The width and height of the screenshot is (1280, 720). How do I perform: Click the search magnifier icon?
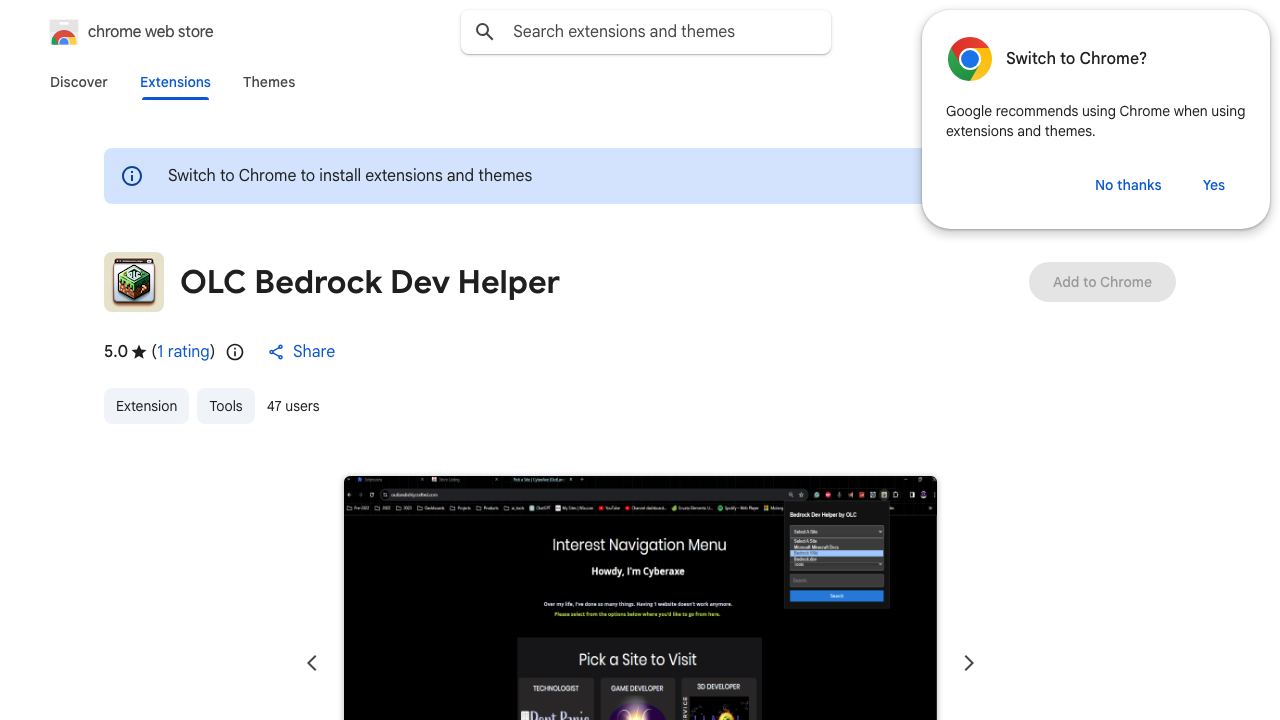click(485, 32)
